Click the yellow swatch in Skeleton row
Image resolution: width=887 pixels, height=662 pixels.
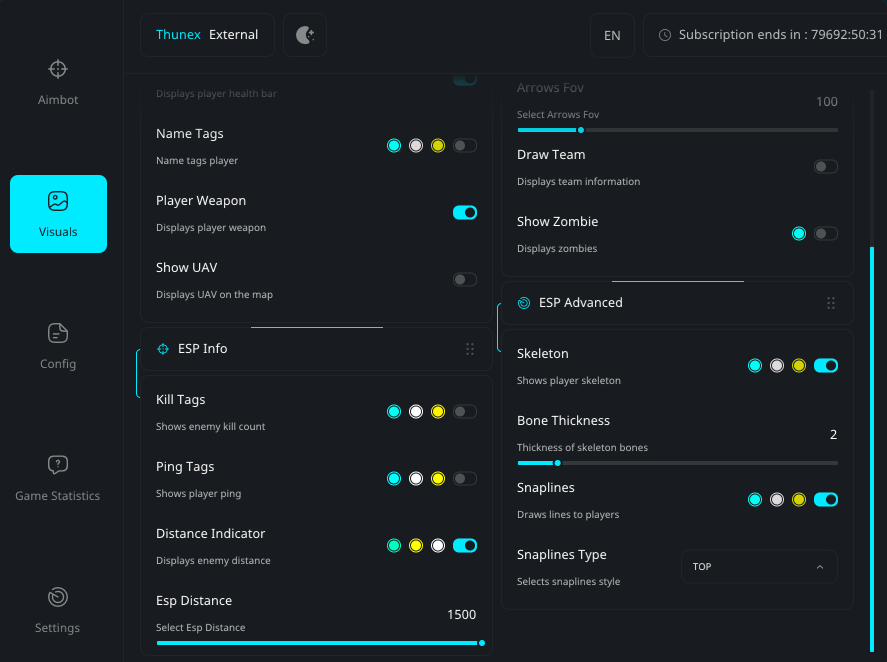click(799, 366)
